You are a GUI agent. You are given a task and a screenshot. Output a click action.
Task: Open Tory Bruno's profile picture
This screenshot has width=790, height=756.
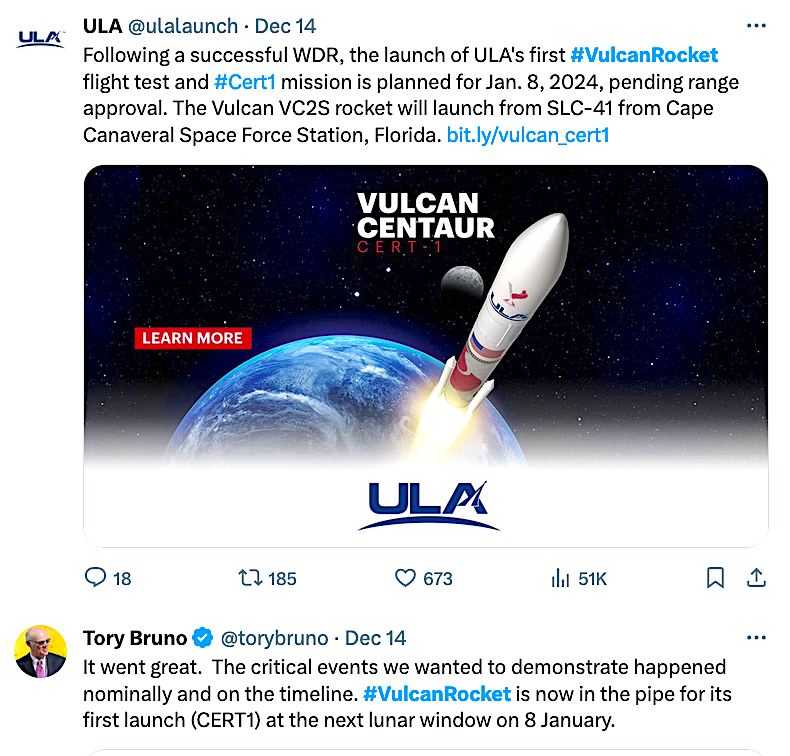[40, 652]
